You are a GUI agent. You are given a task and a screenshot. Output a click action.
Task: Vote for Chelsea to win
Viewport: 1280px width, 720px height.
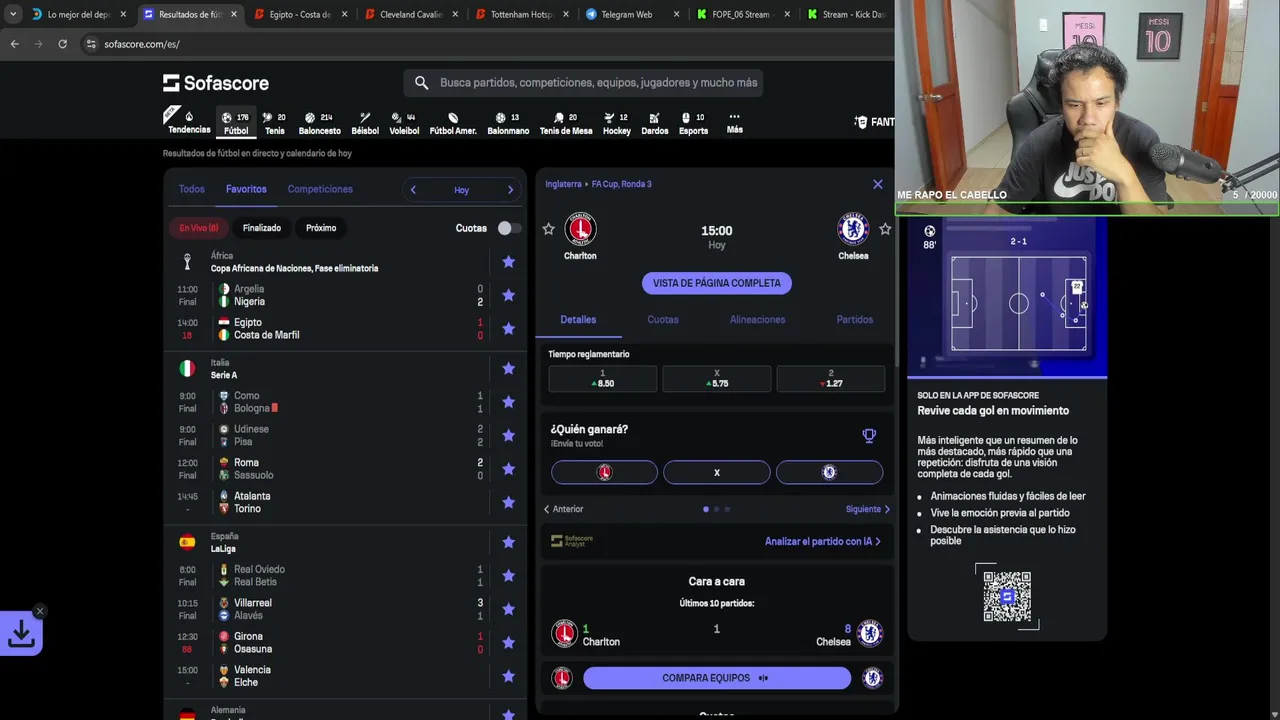[829, 472]
